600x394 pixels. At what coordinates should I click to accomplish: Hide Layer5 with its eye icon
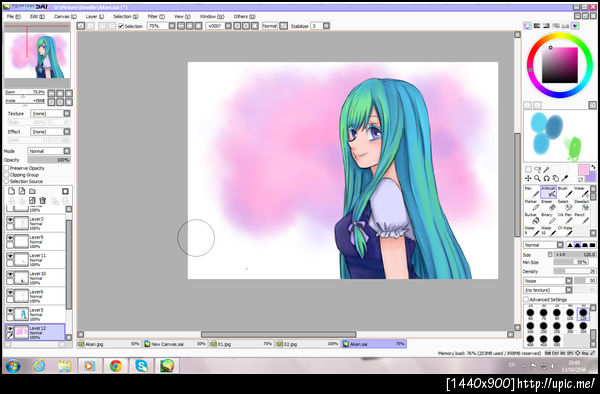[x=10, y=311]
